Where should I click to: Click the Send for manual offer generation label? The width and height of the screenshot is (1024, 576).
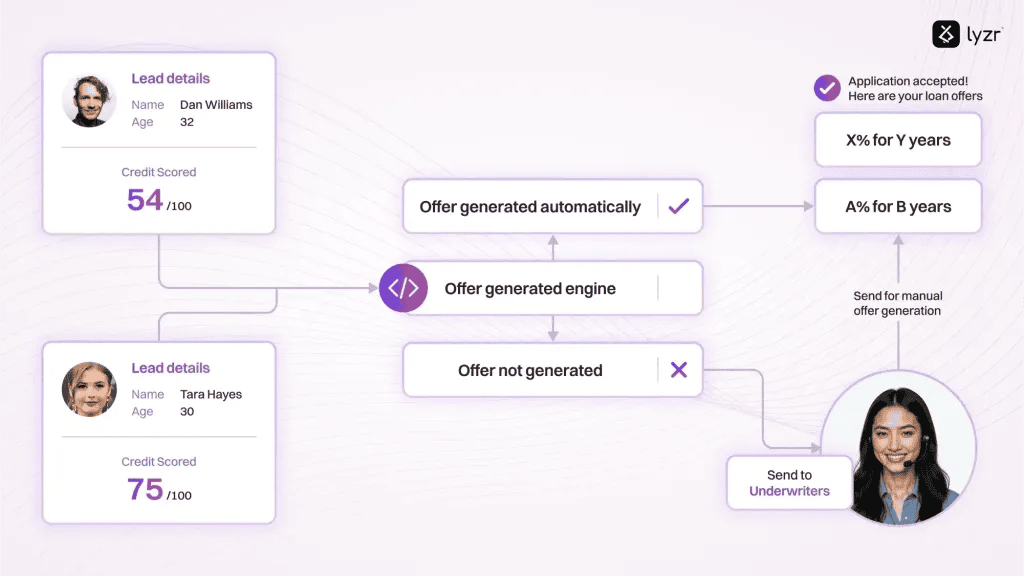(x=897, y=303)
